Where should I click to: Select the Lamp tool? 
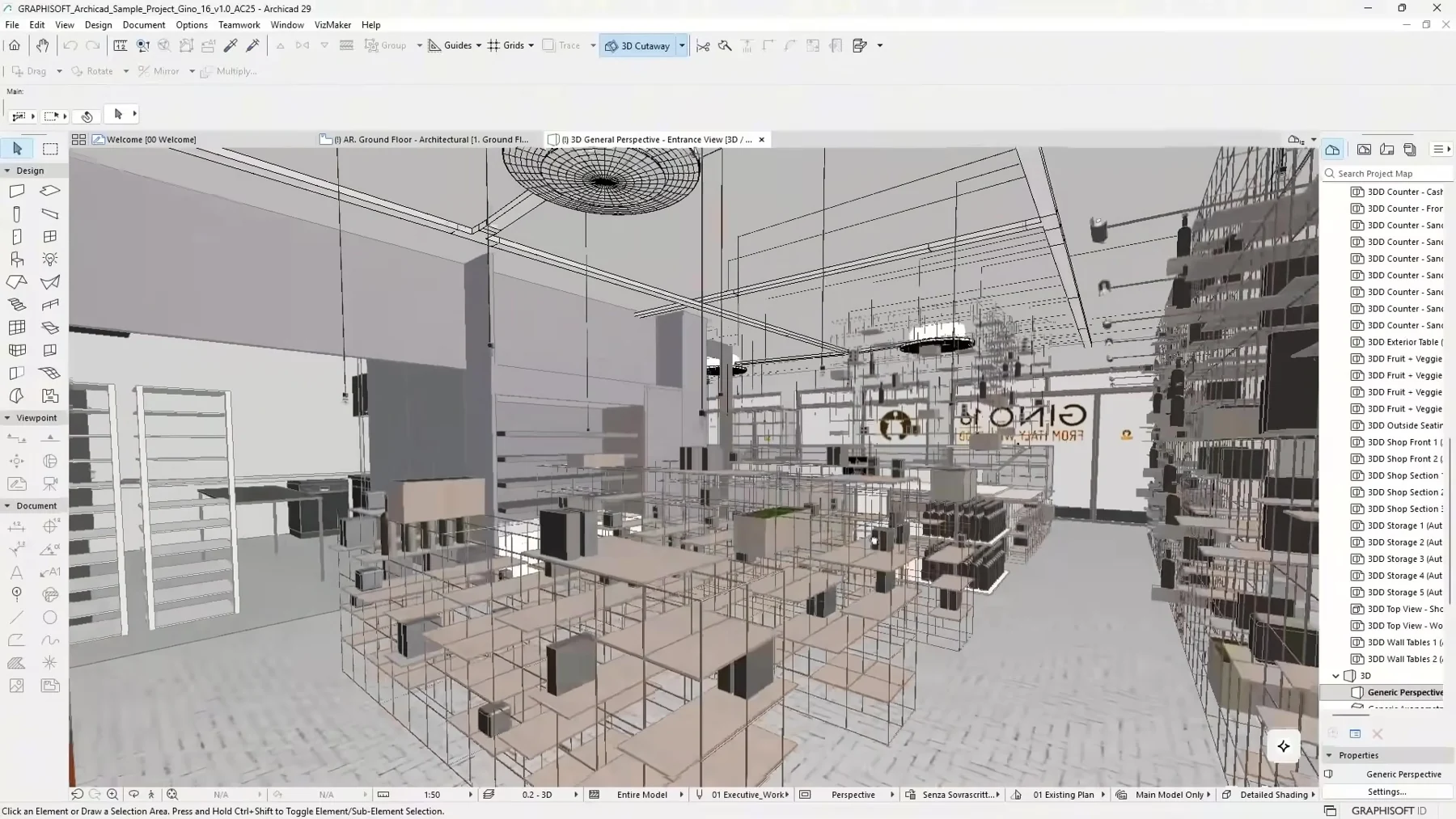[x=50, y=260]
